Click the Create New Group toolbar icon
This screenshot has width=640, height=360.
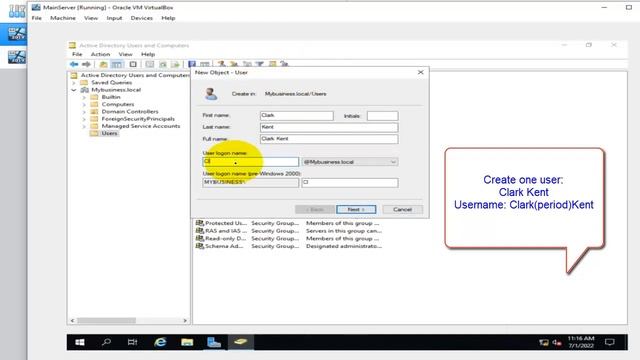click(x=234, y=64)
